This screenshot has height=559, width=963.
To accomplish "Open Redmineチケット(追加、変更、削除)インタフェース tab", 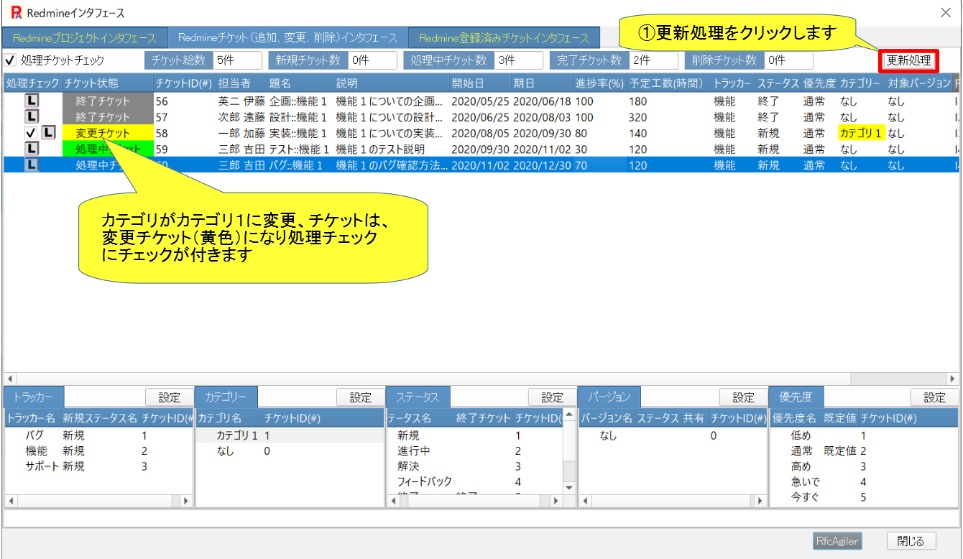I will click(x=287, y=37).
